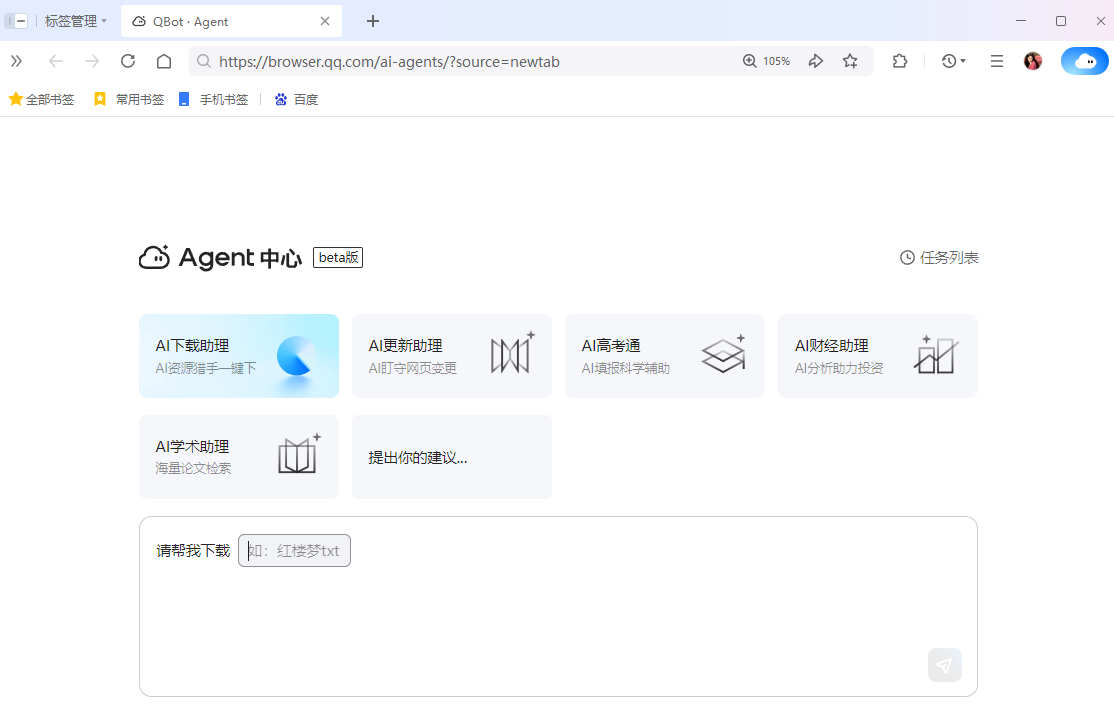Click the send paper-plane button
Image resolution: width=1114 pixels, height=712 pixels.
click(944, 664)
